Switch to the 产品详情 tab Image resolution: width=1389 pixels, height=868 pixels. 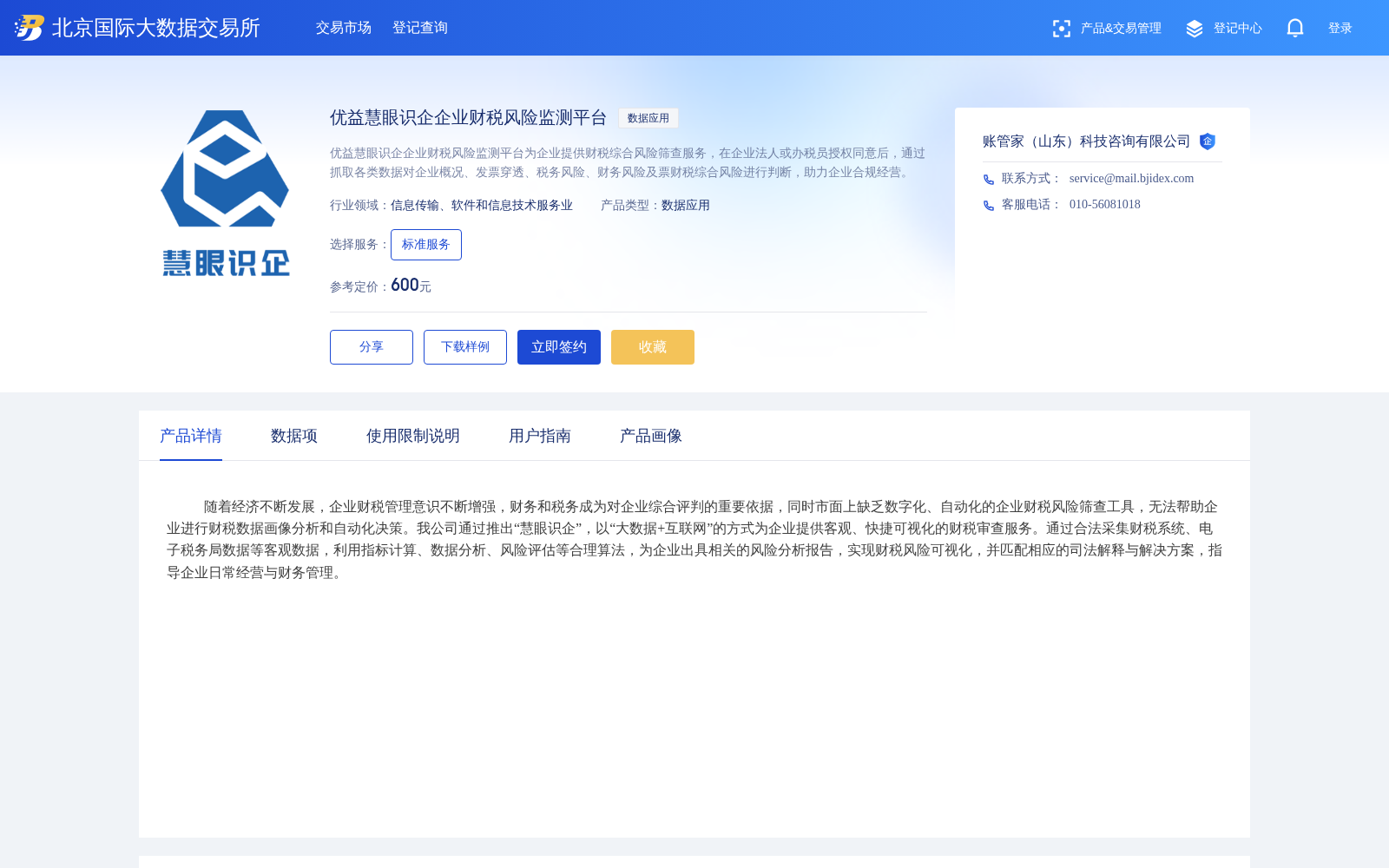[191, 436]
